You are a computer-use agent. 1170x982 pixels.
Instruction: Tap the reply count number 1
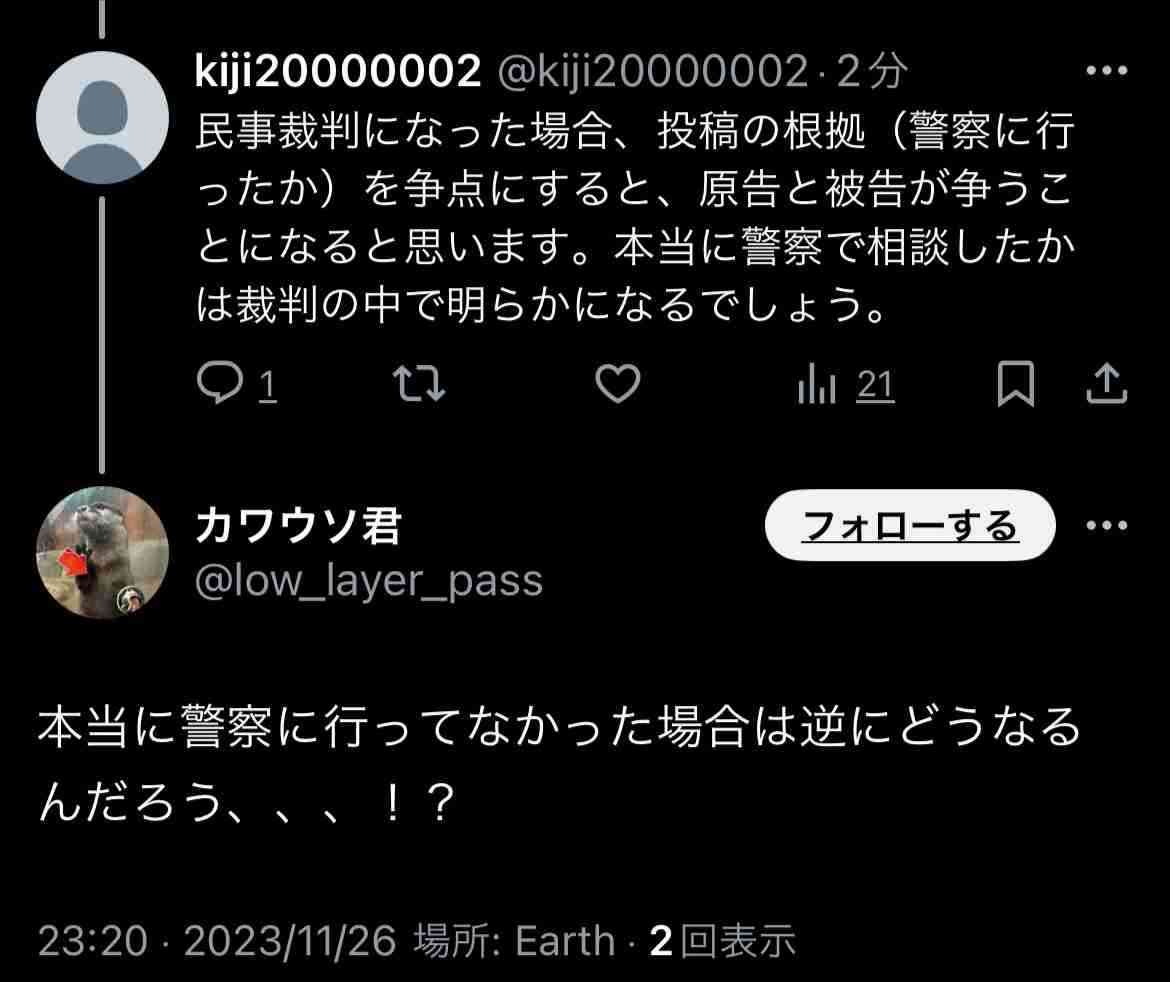tap(268, 387)
